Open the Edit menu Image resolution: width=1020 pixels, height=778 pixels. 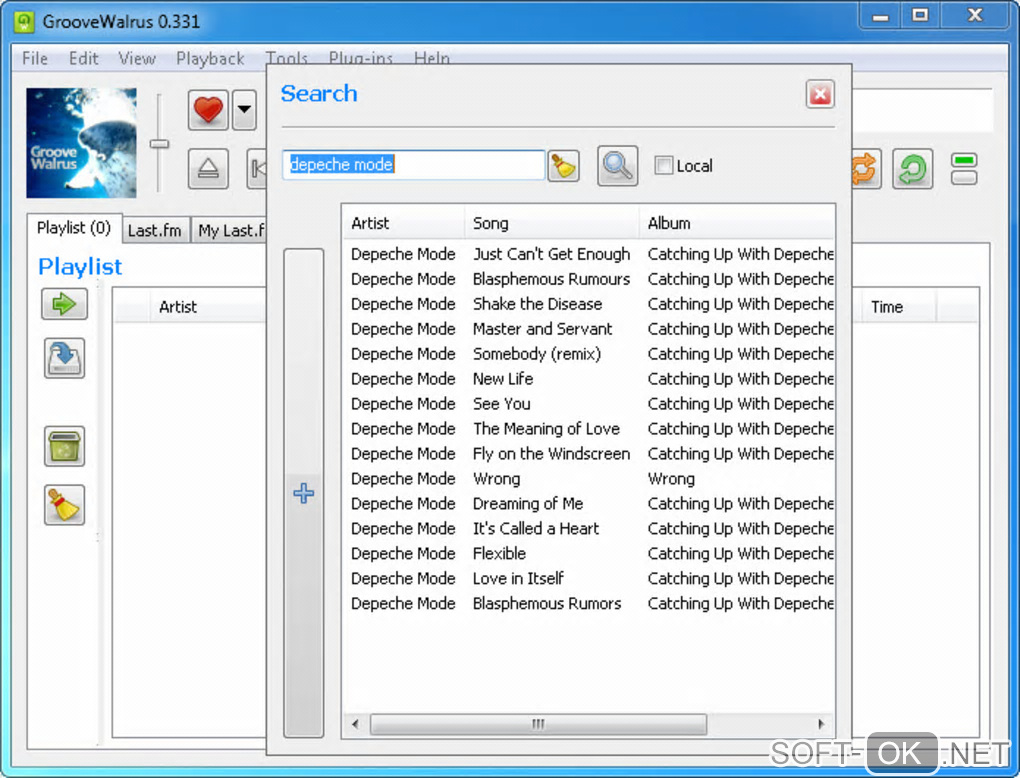pos(83,59)
